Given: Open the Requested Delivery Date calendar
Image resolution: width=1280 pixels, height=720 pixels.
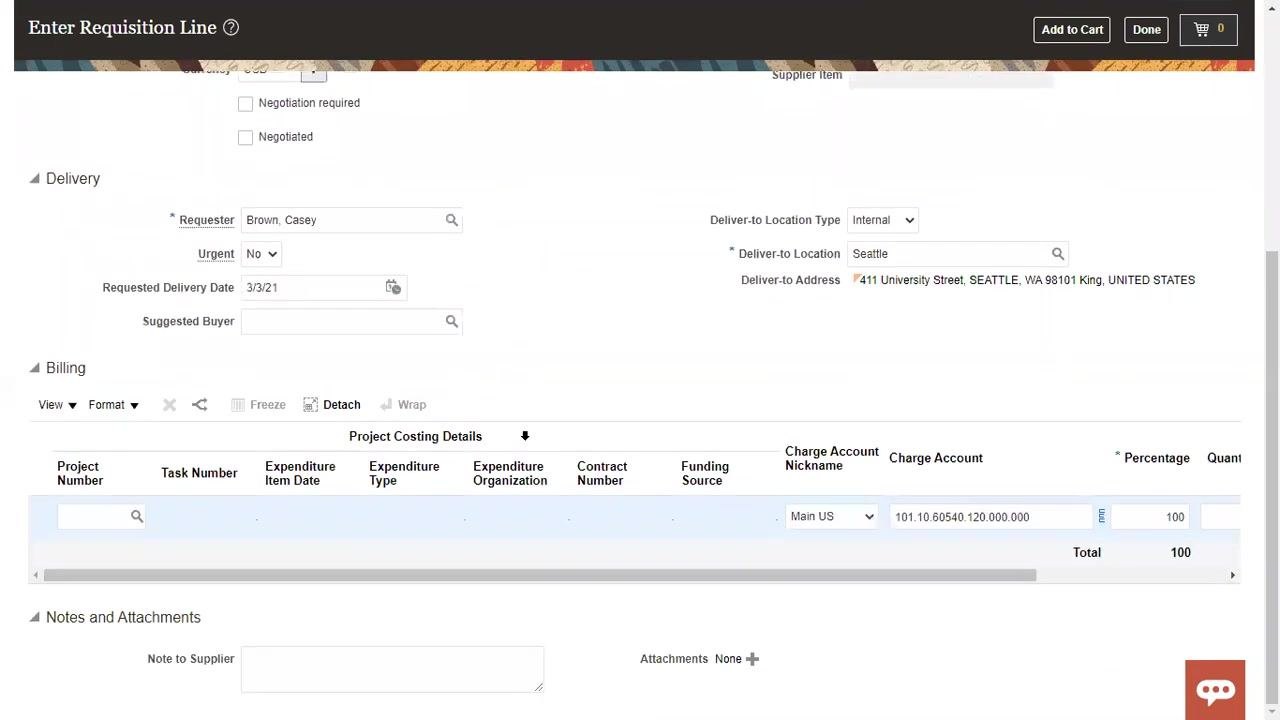Looking at the screenshot, I should (393, 287).
